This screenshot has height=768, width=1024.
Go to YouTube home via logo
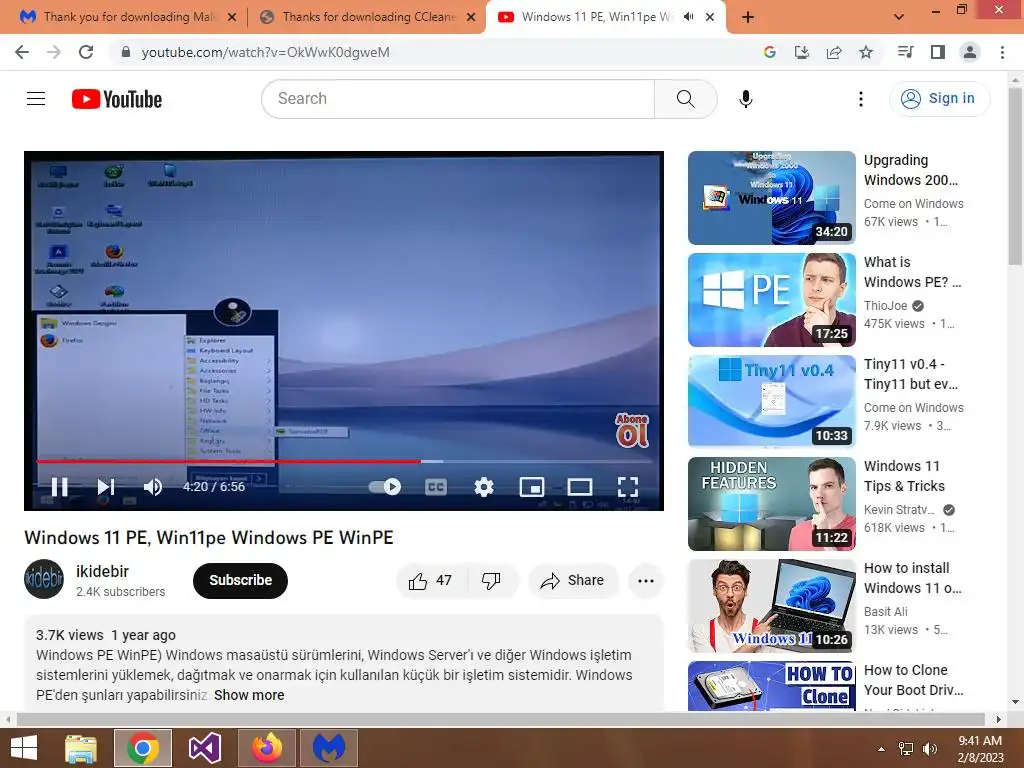[117, 99]
